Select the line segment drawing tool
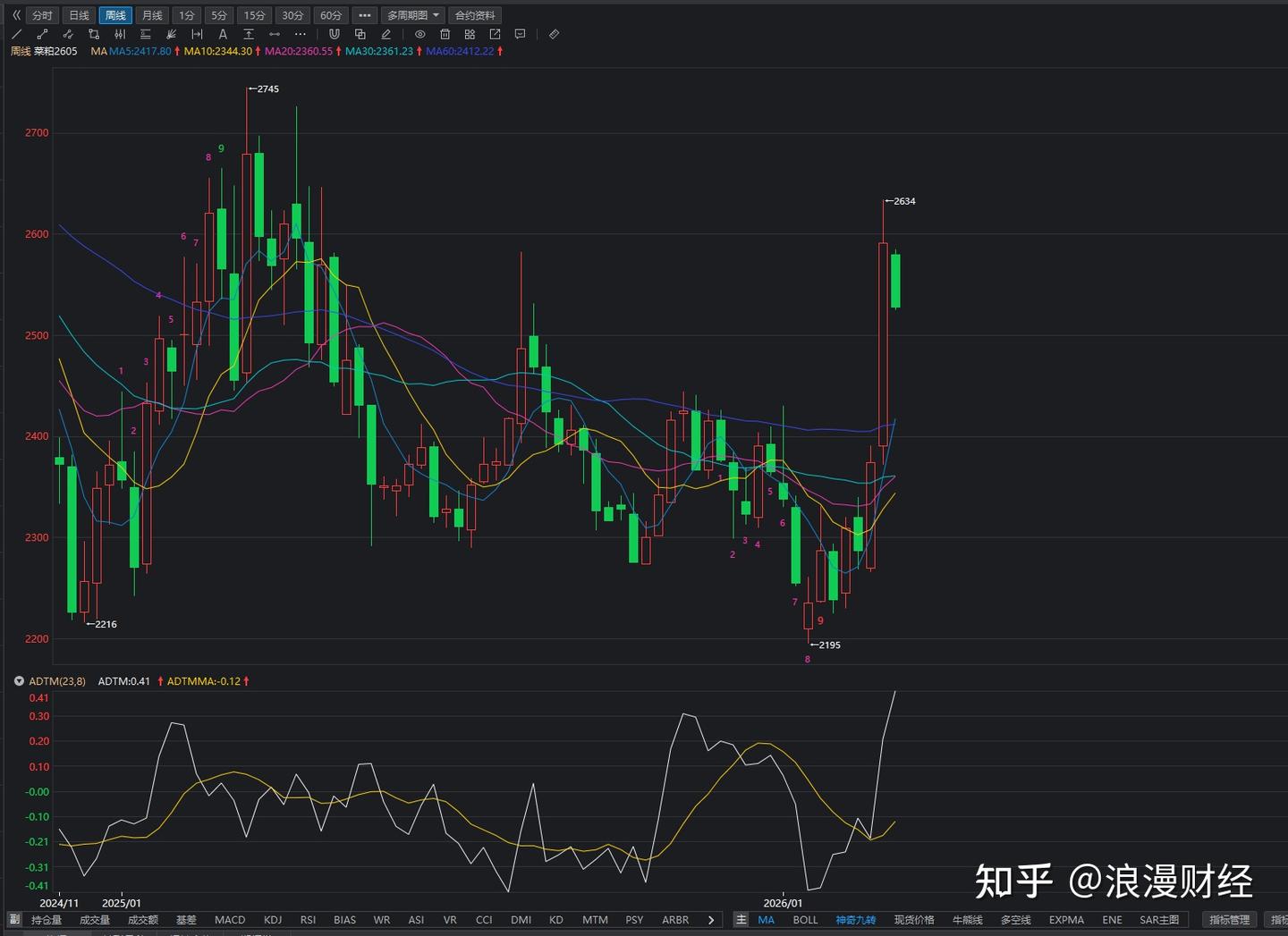The width and height of the screenshot is (1288, 936). [42, 34]
